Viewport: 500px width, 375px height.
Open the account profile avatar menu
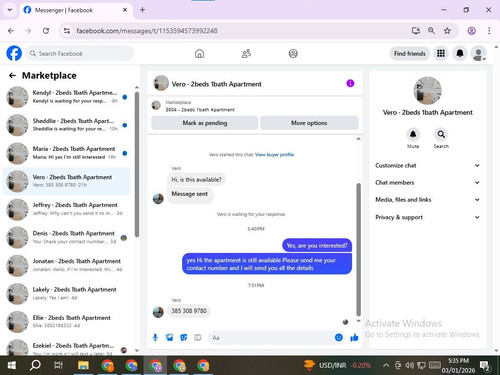point(479,53)
